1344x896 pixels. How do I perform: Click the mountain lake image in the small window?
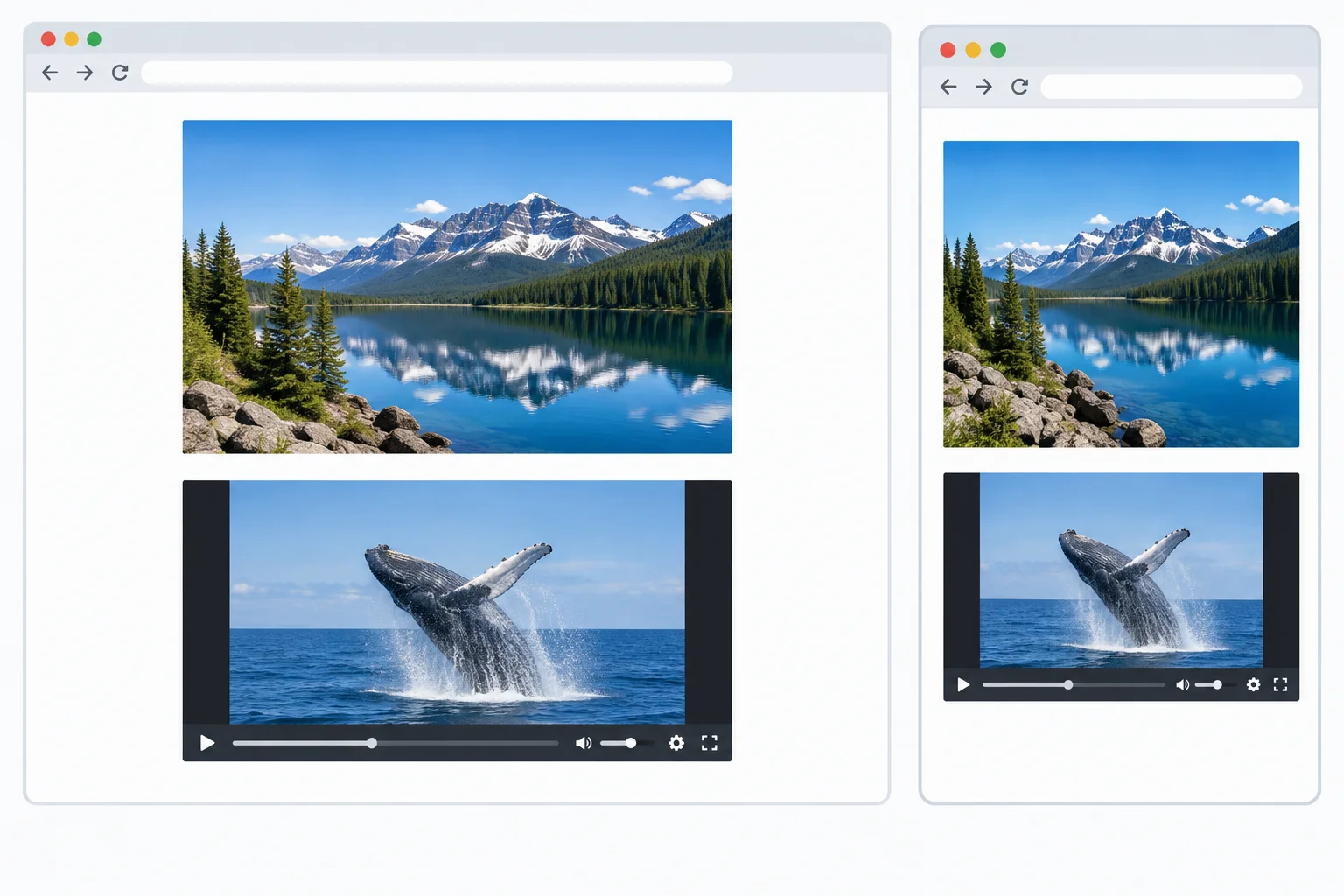pyautogui.click(x=1121, y=294)
